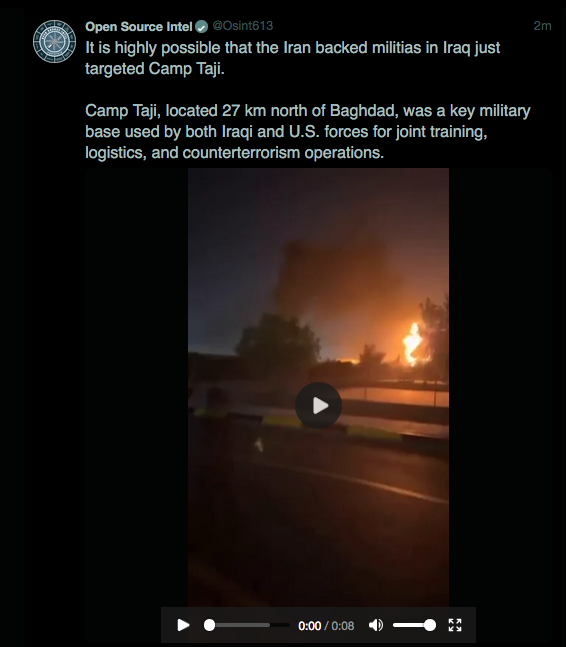
Task: Click the 0:08 total duration label
Action: tap(343, 626)
